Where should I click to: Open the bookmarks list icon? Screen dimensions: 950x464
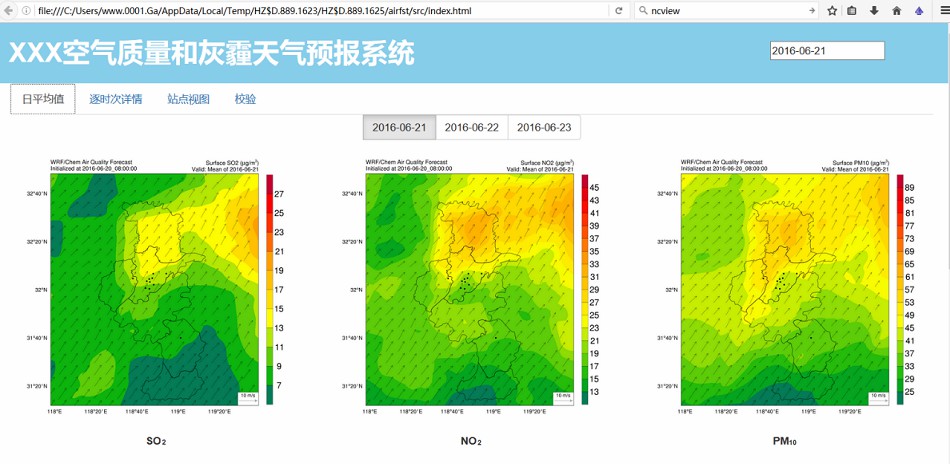(x=853, y=11)
